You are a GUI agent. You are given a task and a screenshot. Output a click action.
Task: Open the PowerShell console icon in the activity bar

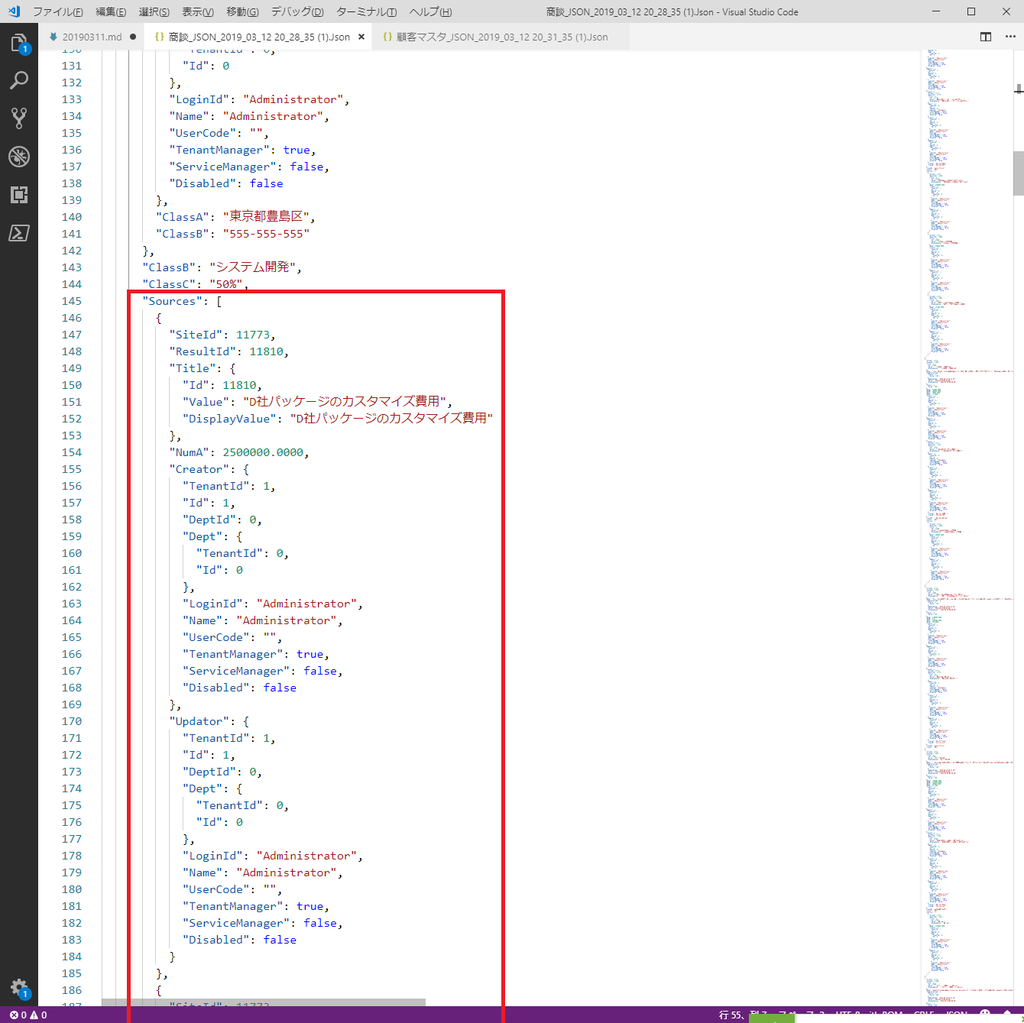pos(19,233)
